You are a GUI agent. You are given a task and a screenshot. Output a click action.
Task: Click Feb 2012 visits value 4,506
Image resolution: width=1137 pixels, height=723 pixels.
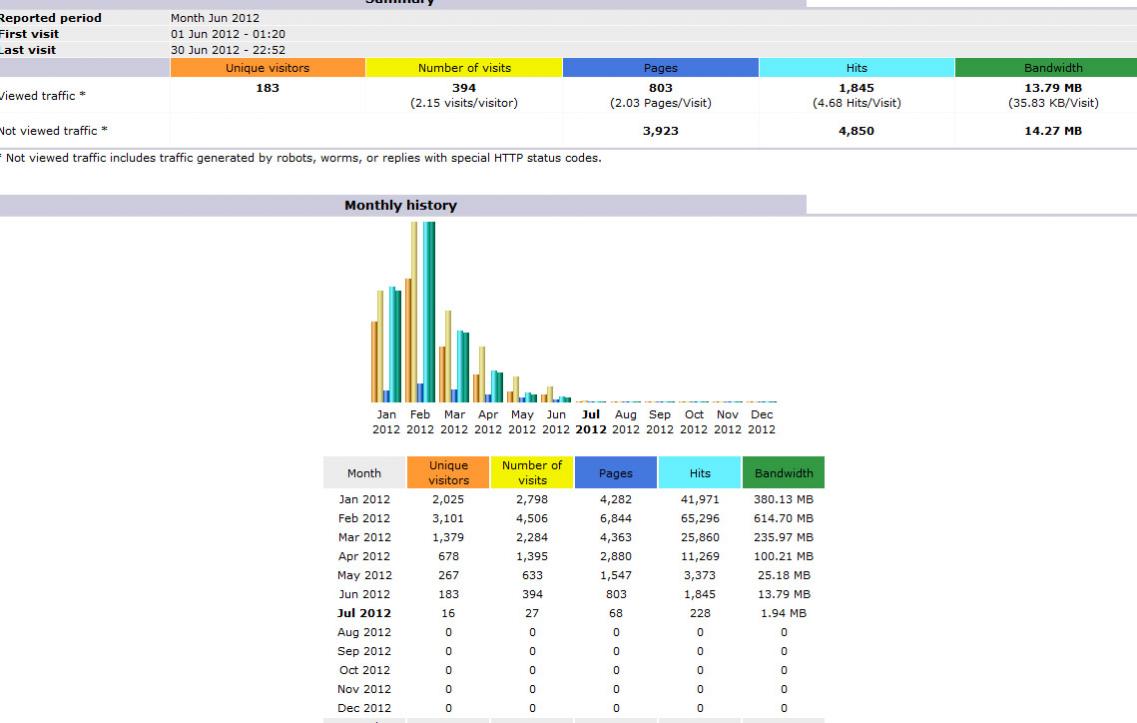point(532,519)
